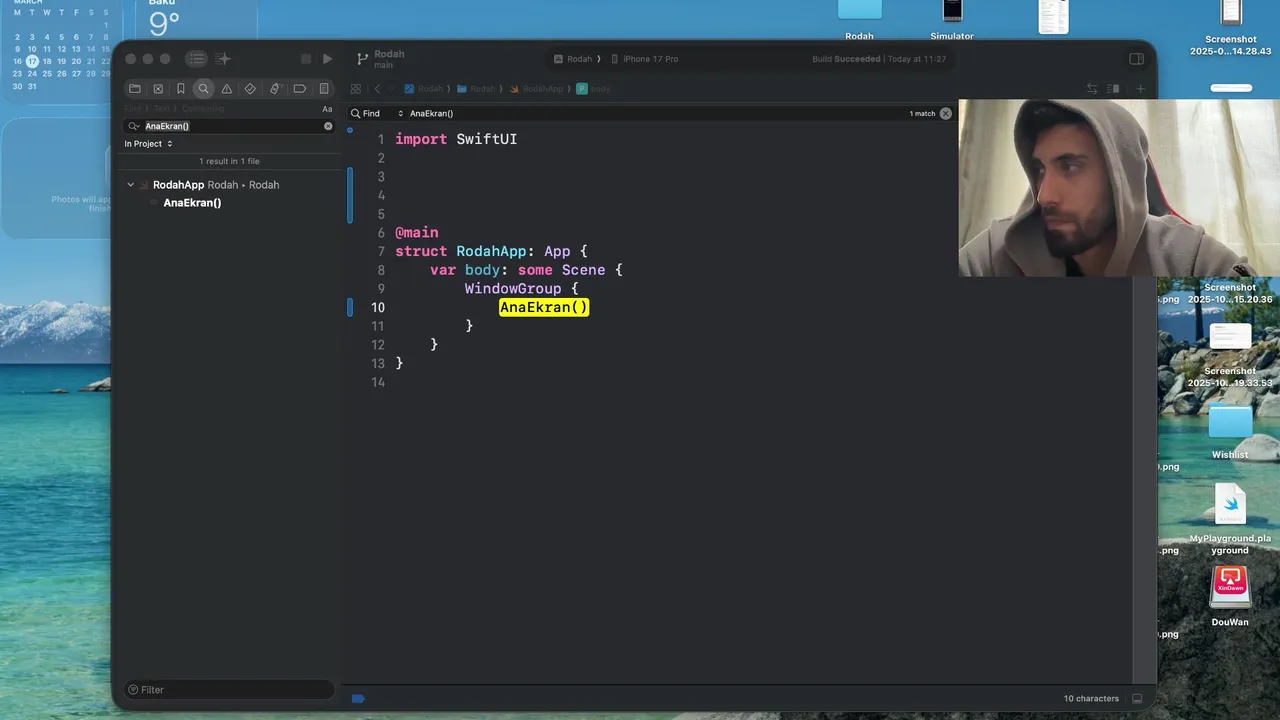The image size is (1280, 720).
Task: Adjust editor options lines icon
Action: tap(1113, 89)
